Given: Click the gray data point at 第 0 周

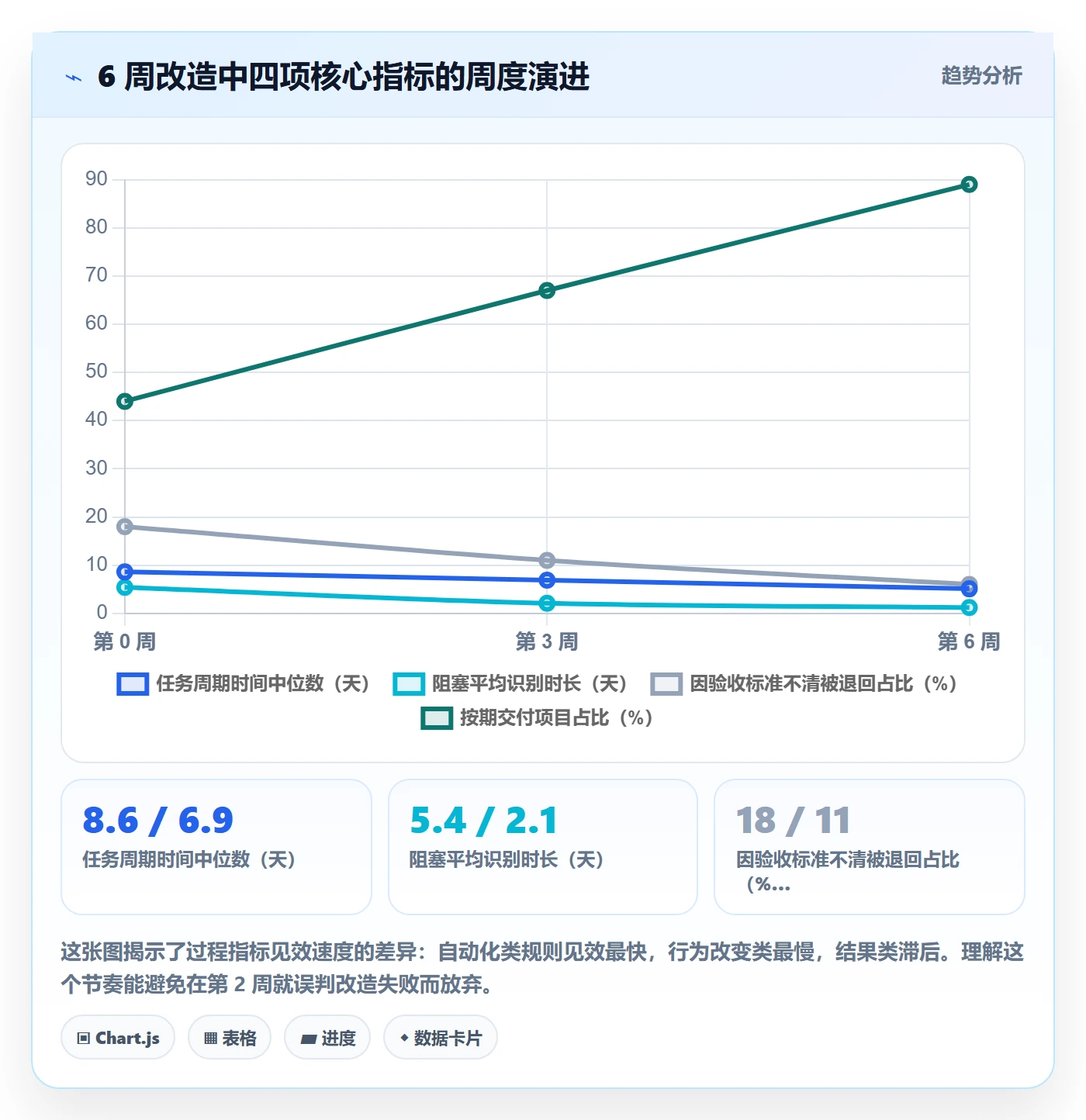Looking at the screenshot, I should point(125,527).
